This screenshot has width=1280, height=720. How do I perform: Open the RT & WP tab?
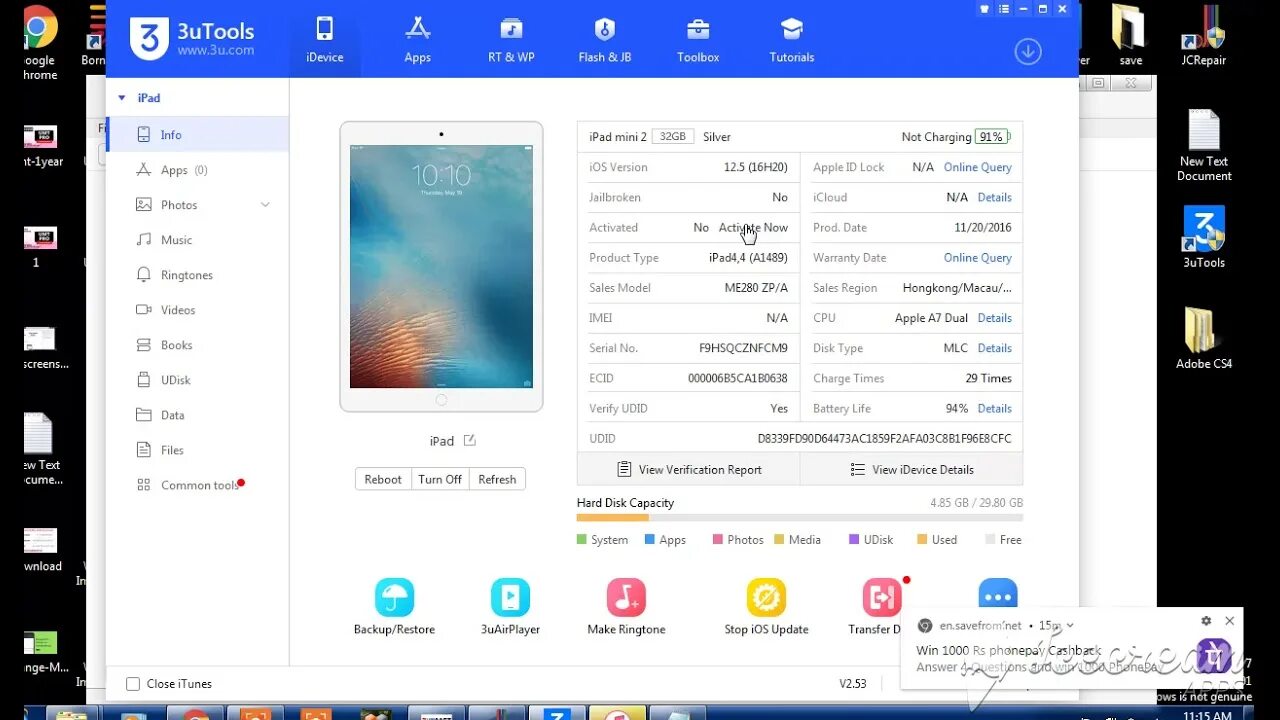click(511, 39)
